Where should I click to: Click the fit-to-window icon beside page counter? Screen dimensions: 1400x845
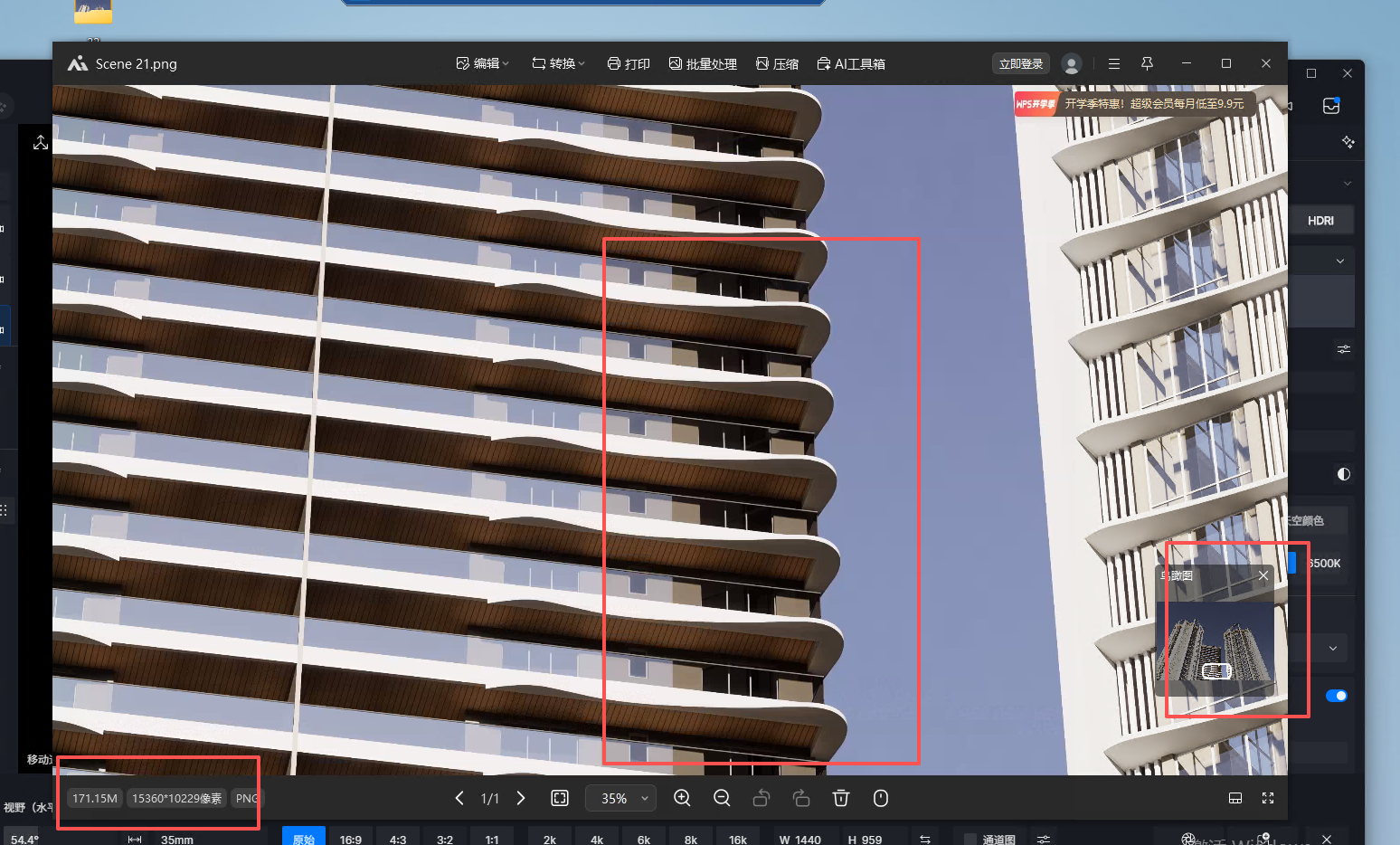560,798
